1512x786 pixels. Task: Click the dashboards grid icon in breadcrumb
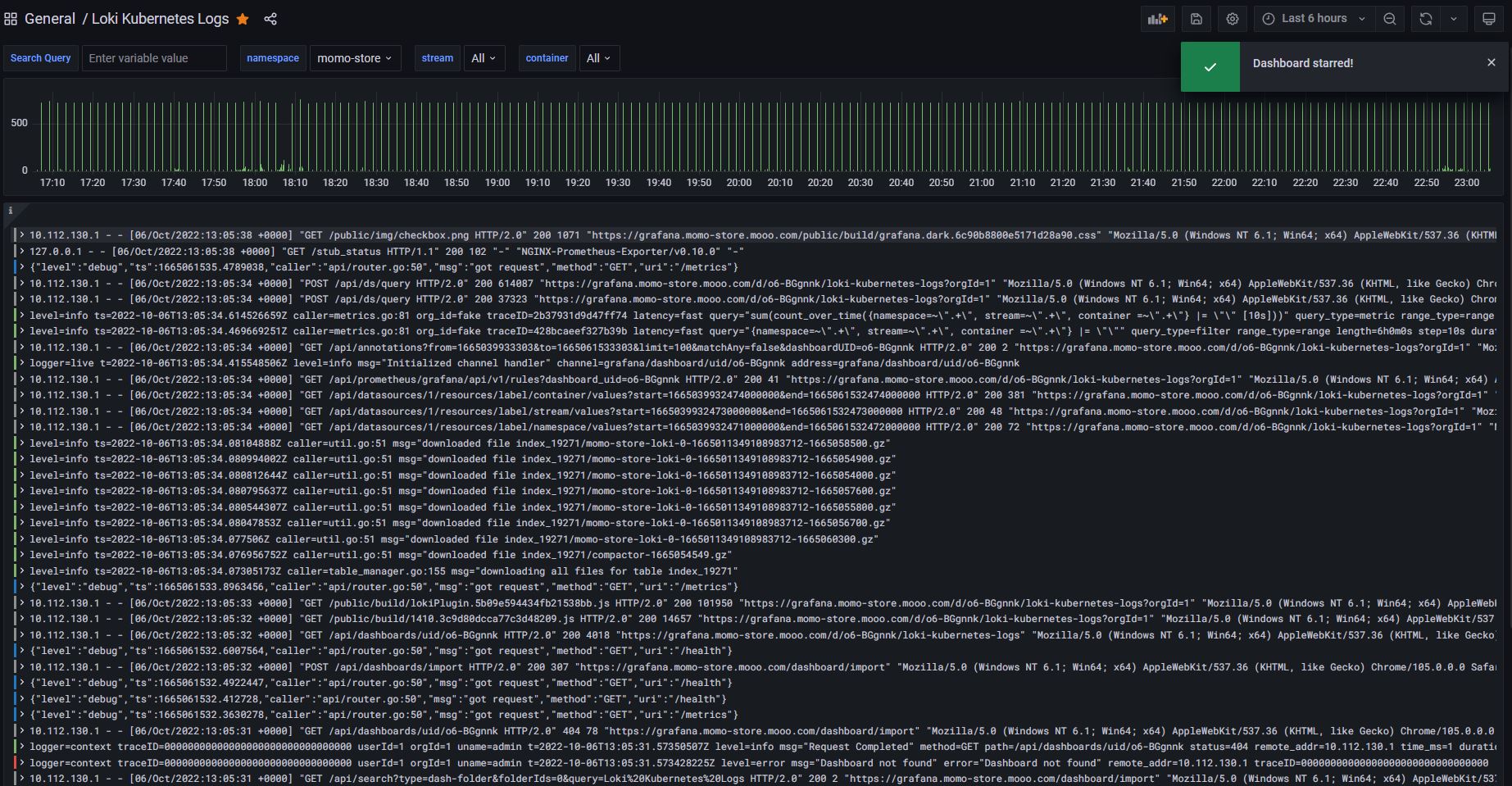click(11, 18)
